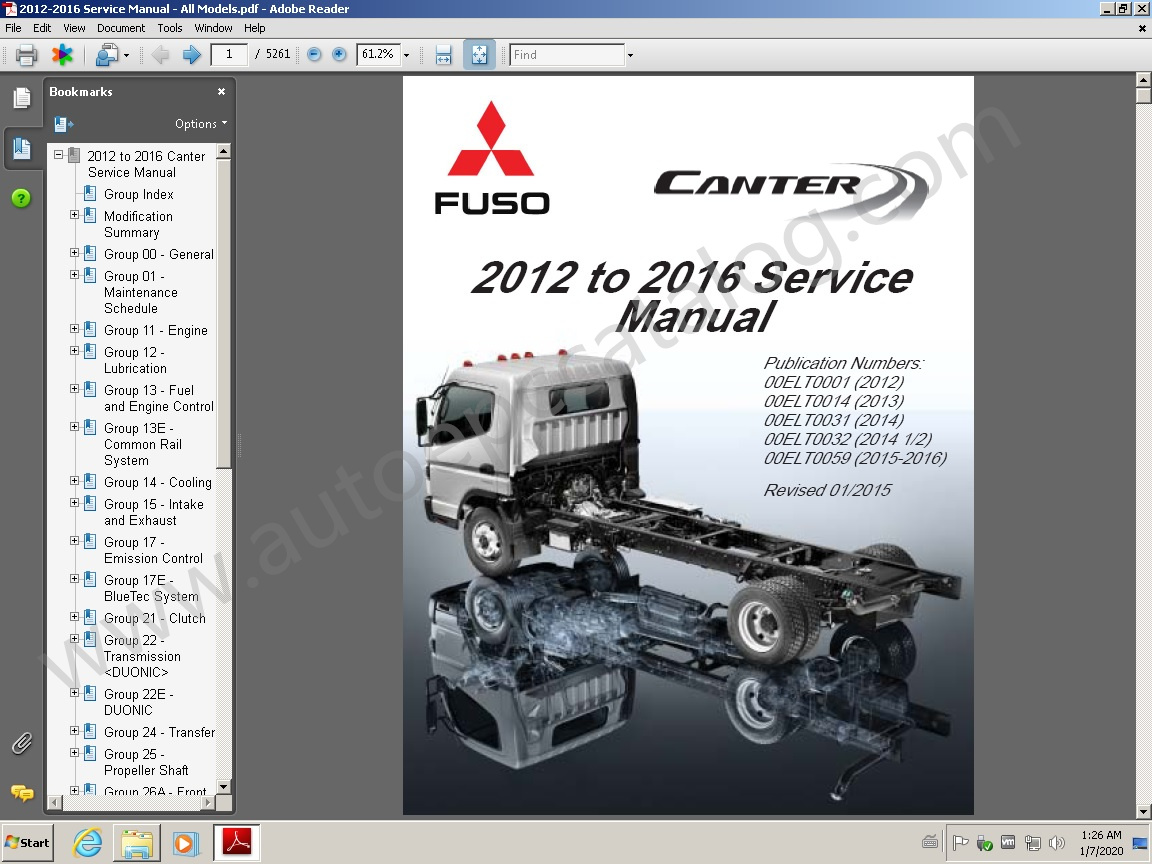Click the Find text field
Viewport: 1152px width, 864px height.
567,54
